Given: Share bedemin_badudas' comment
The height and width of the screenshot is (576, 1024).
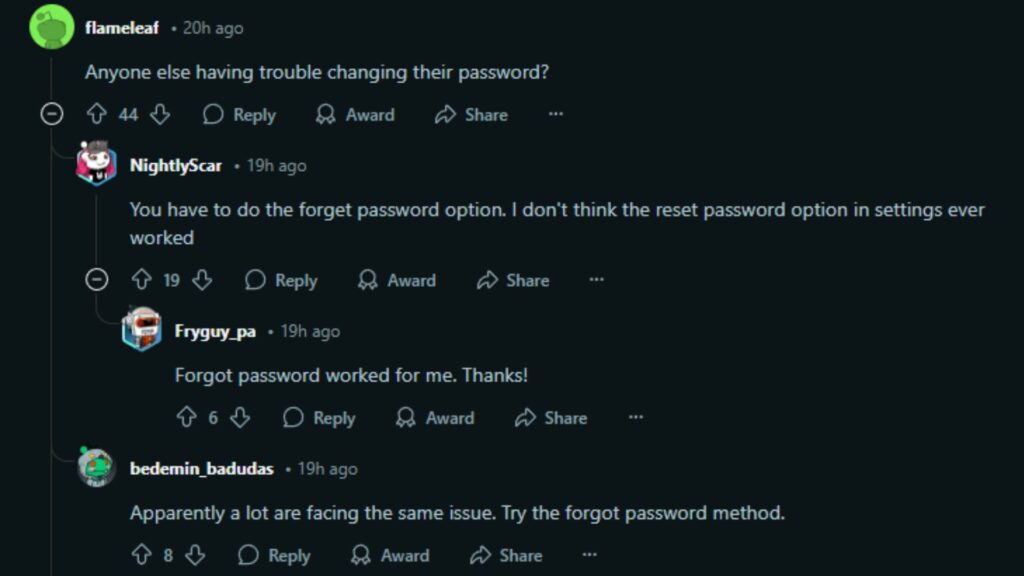Looking at the screenshot, I should pos(507,556).
